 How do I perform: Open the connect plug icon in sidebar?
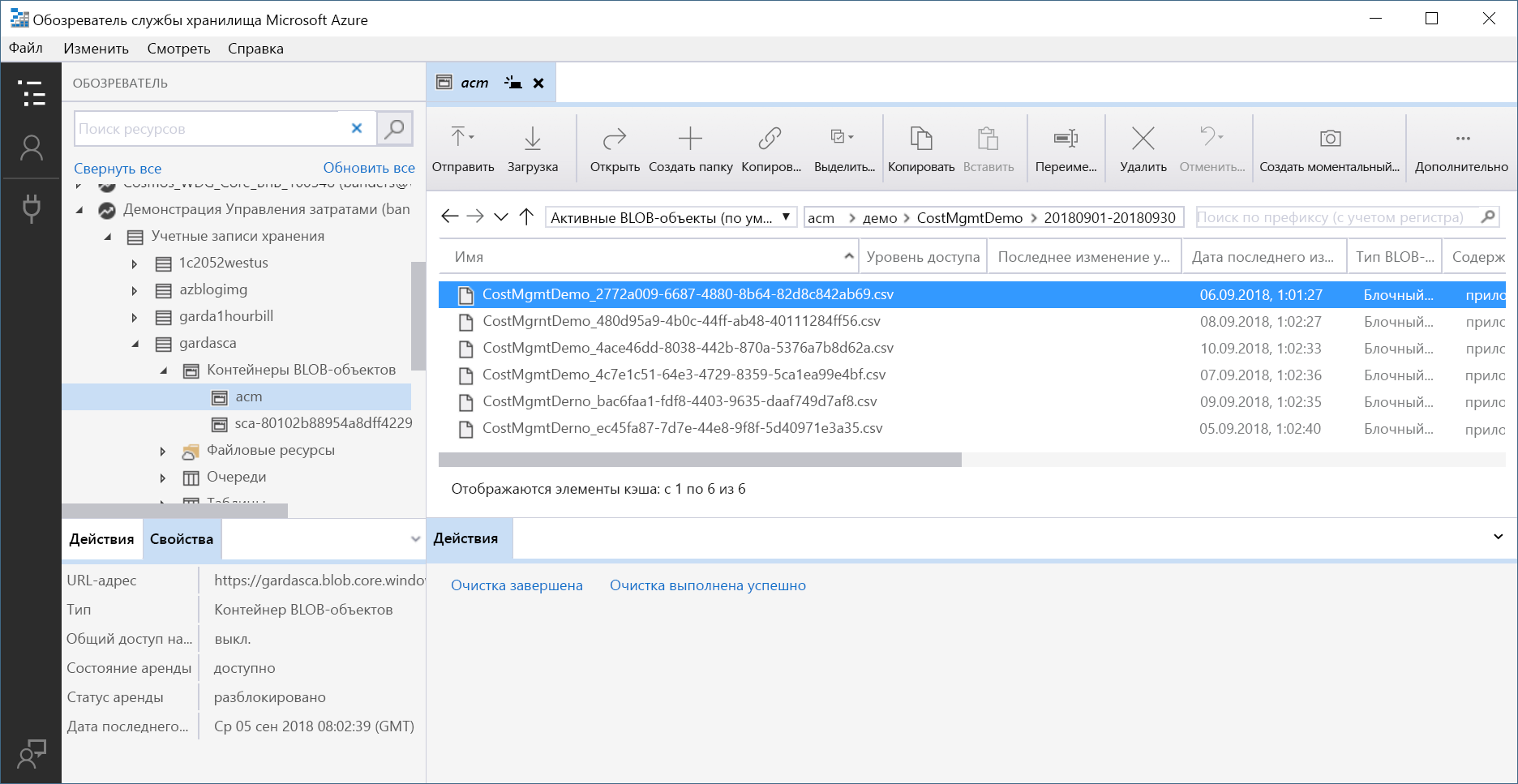pos(31,208)
